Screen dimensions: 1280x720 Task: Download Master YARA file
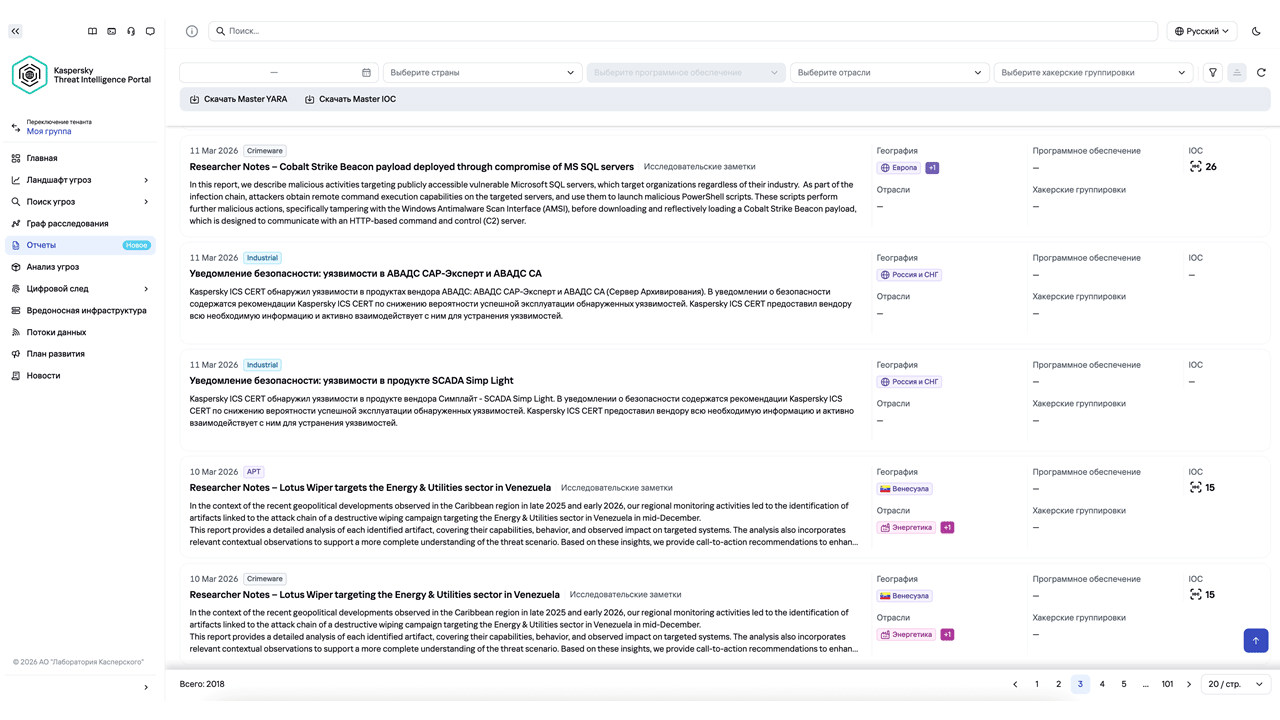[x=238, y=99]
